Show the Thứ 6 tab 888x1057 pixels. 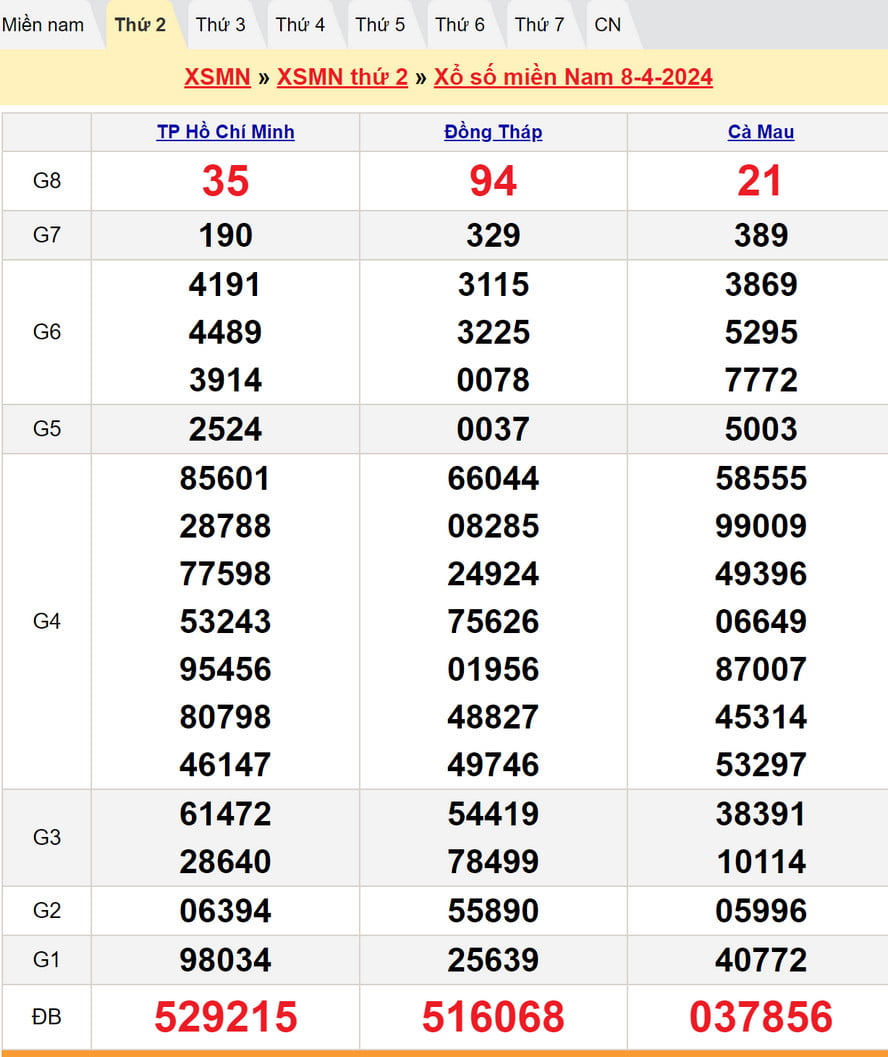(460, 25)
